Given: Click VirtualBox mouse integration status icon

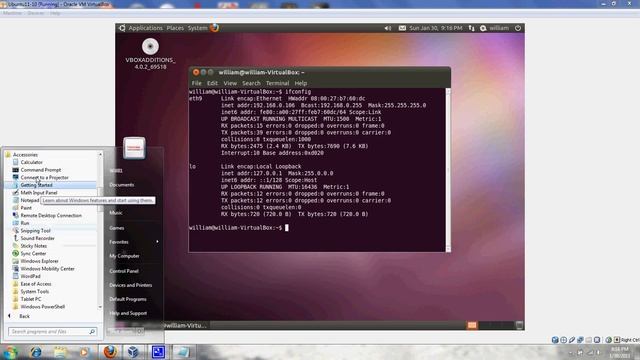Looking at the screenshot, I should coord(609,340).
